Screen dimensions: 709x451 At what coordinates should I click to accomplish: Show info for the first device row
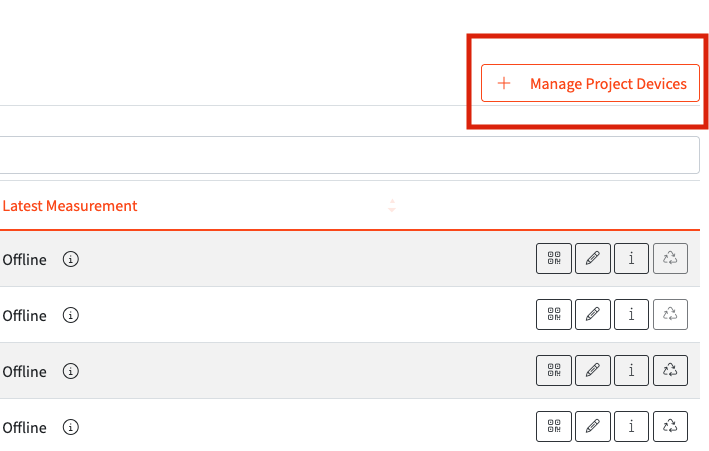[x=631, y=259]
